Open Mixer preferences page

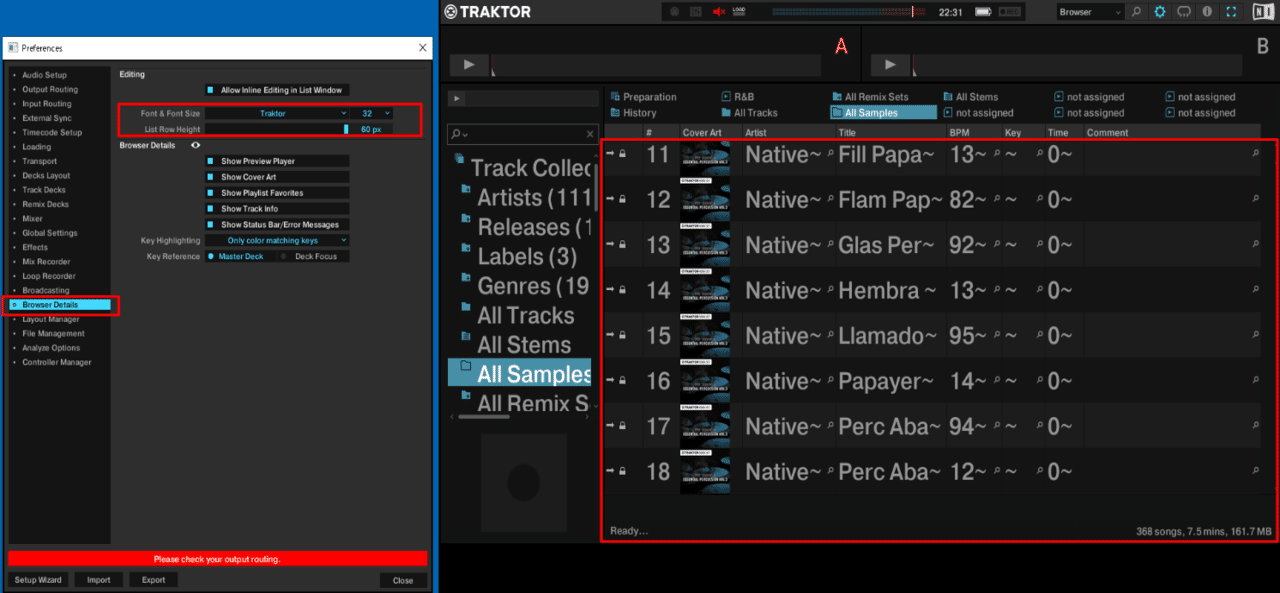click(33, 219)
